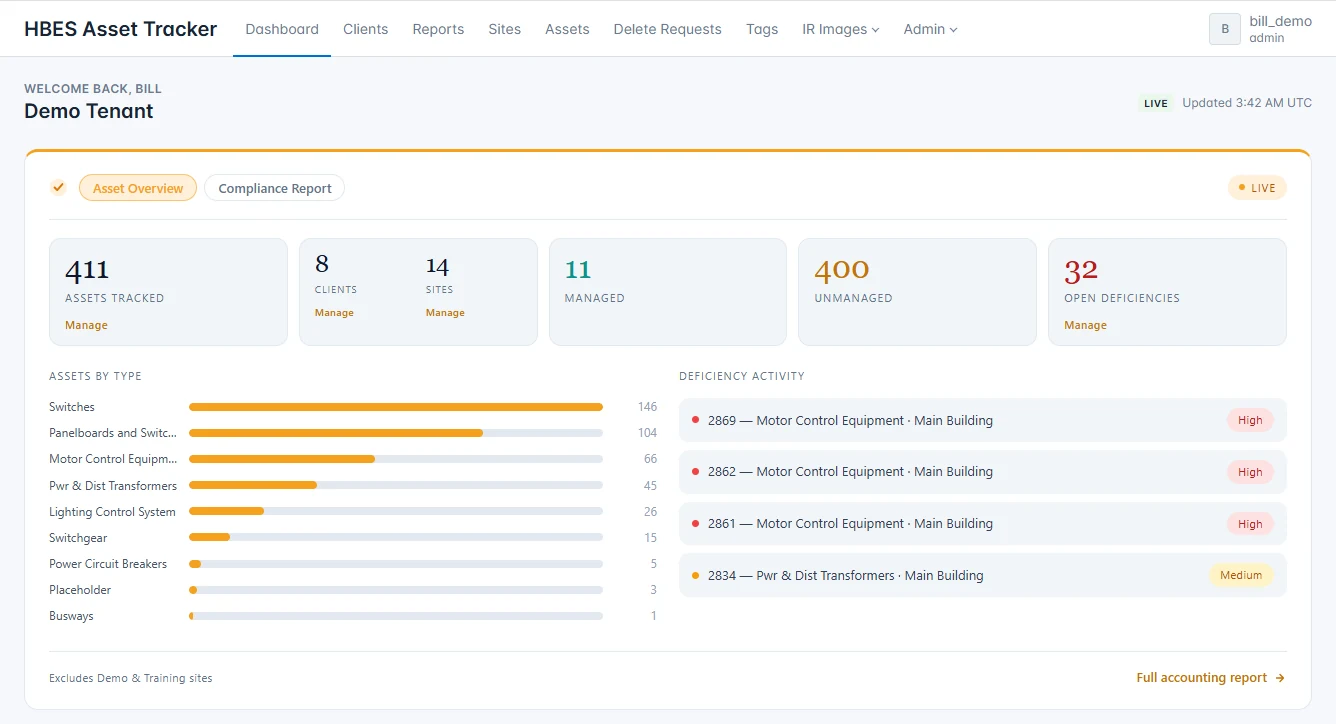Image resolution: width=1336 pixels, height=724 pixels.
Task: Open bill_demo user account menu
Action: coord(1261,29)
